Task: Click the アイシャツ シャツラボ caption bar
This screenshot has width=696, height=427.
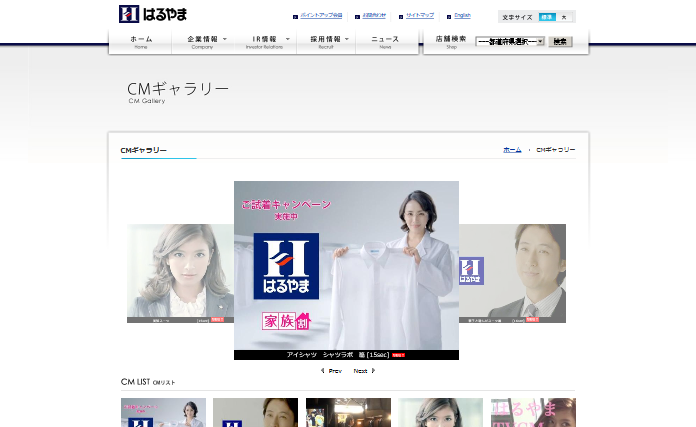Action: (346, 355)
